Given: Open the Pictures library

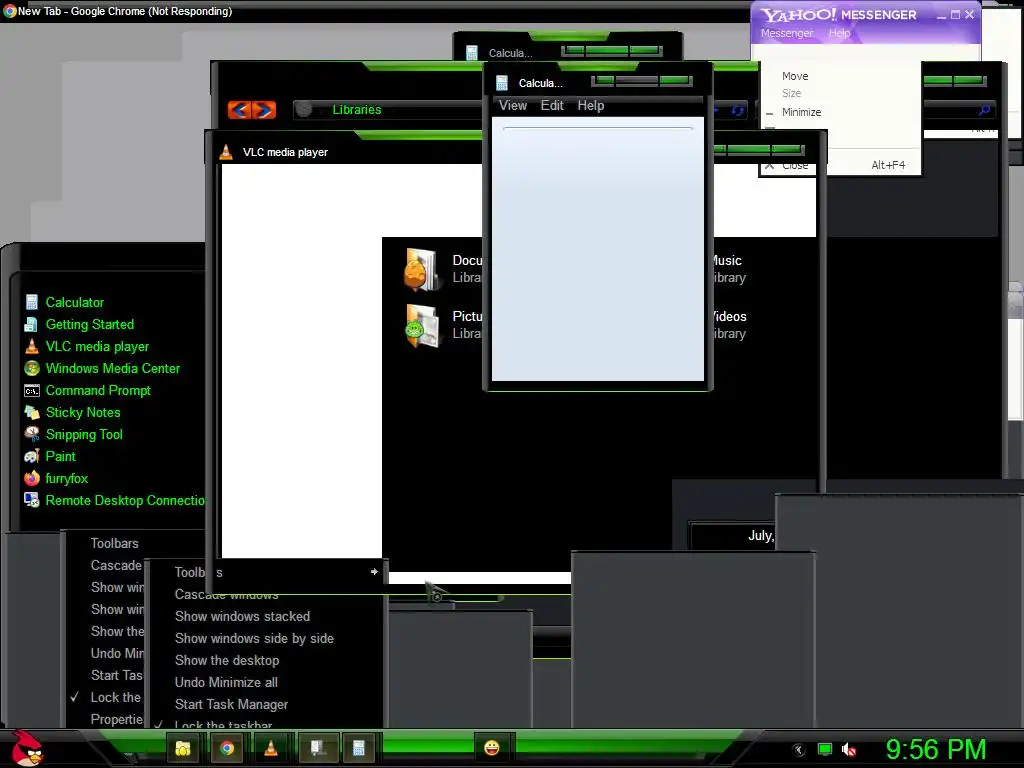Looking at the screenshot, I should pos(443,325).
